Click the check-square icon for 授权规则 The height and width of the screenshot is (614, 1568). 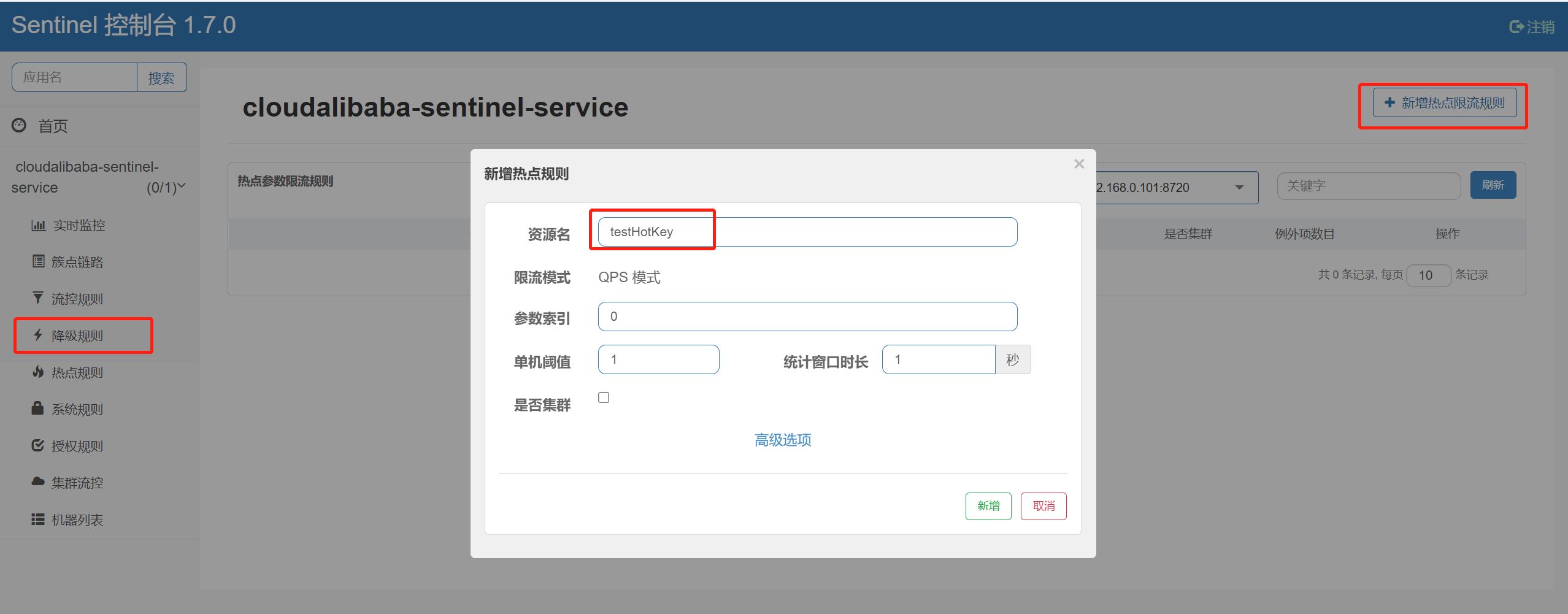pos(38,445)
